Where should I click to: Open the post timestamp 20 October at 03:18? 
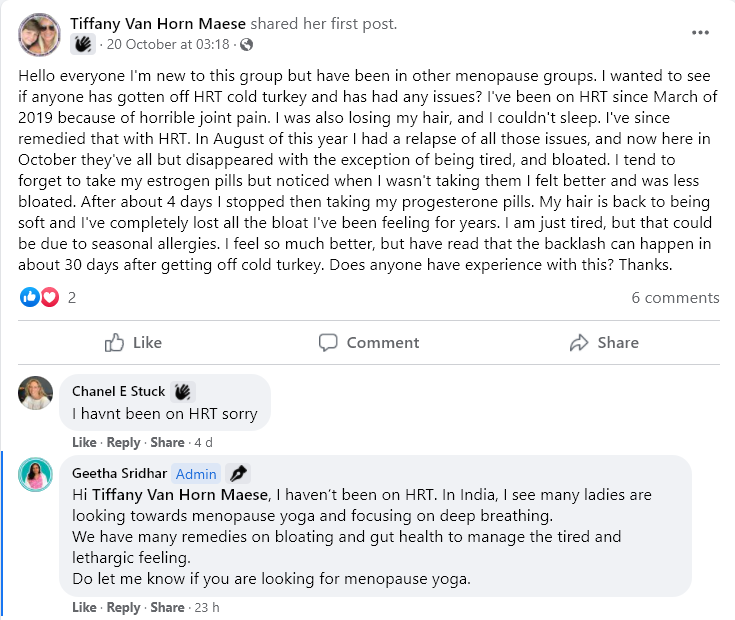click(168, 44)
